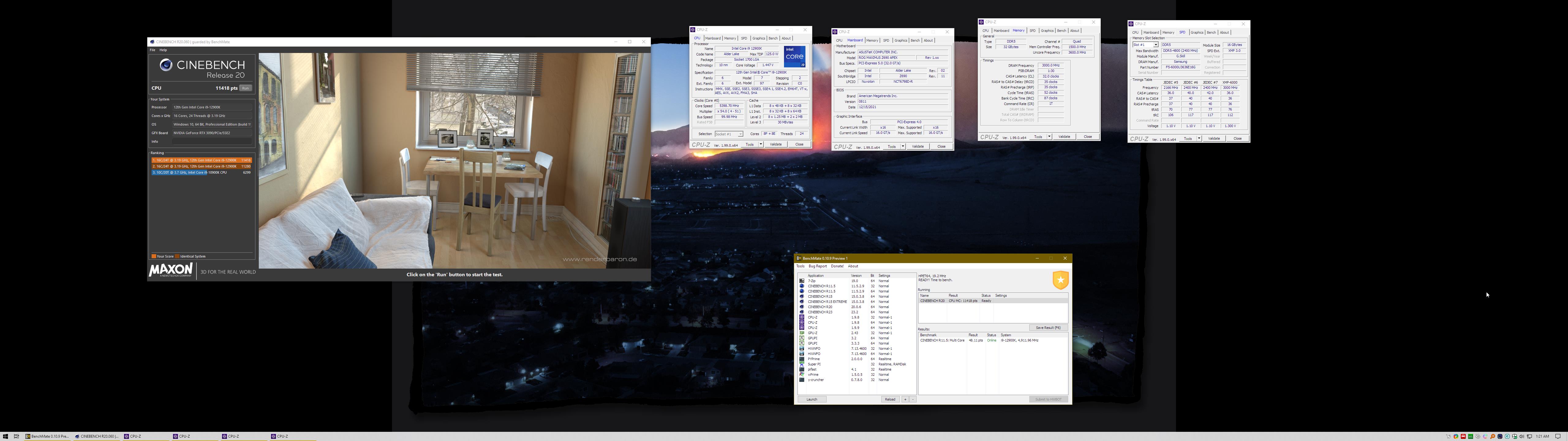The width and height of the screenshot is (1568, 441).
Task: Select the wPrime icon in BenchMate list
Action: (802, 375)
